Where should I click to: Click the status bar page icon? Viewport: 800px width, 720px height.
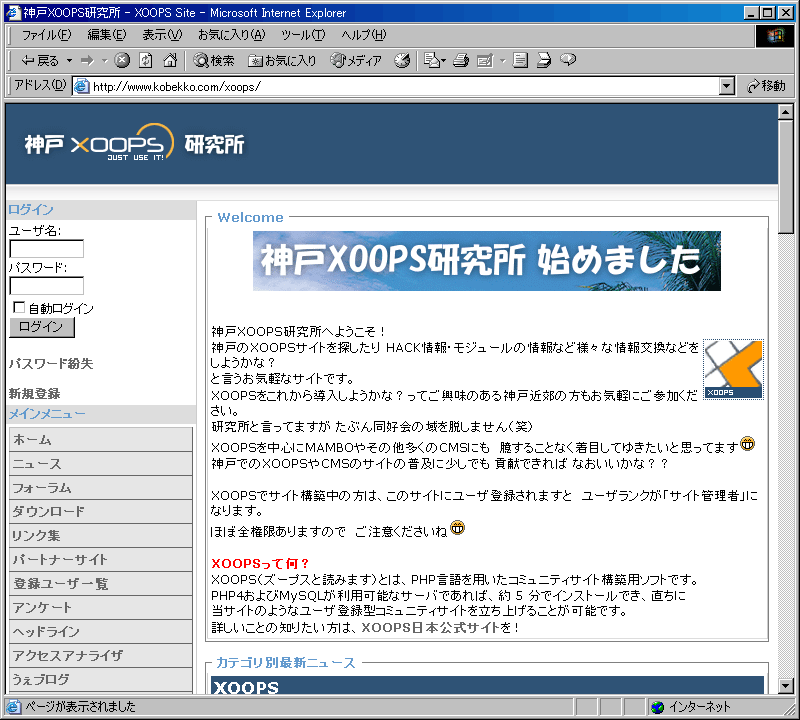[13, 707]
